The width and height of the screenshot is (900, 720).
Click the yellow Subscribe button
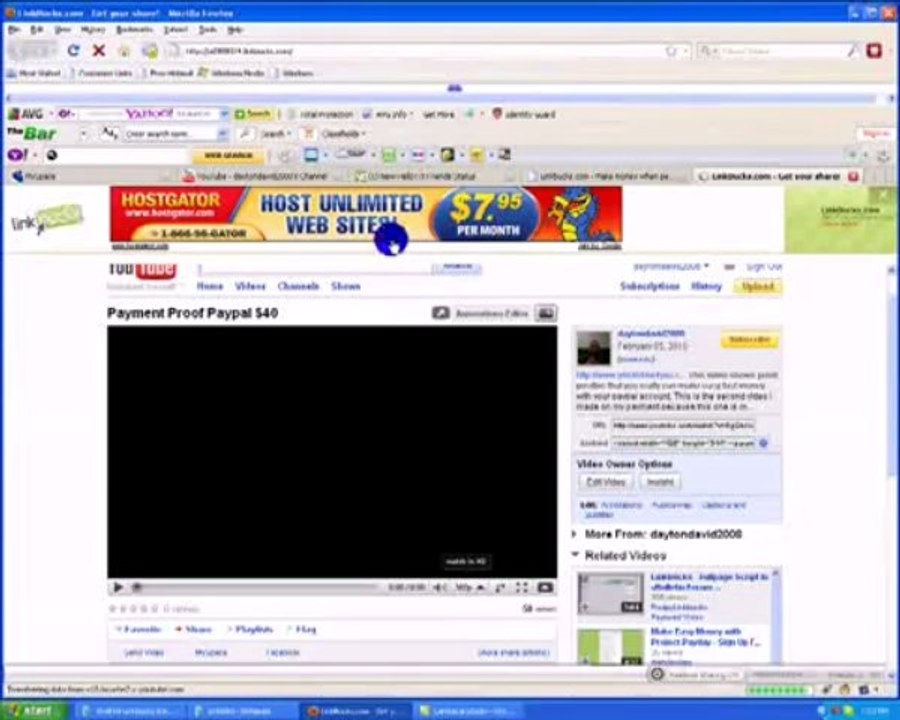tap(749, 340)
